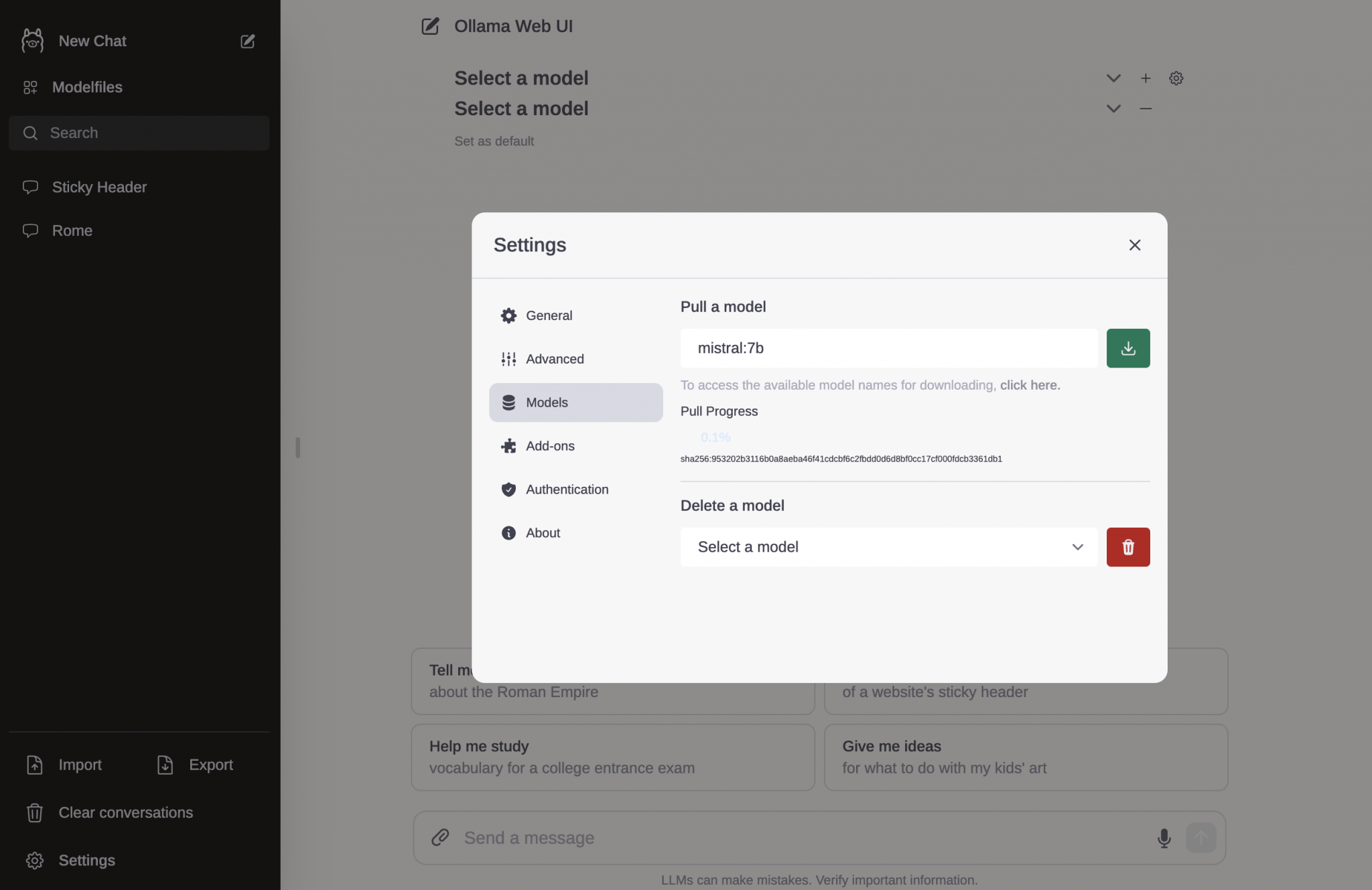The width and height of the screenshot is (1372, 890).
Task: Switch to the Advanced settings tab
Action: click(555, 358)
